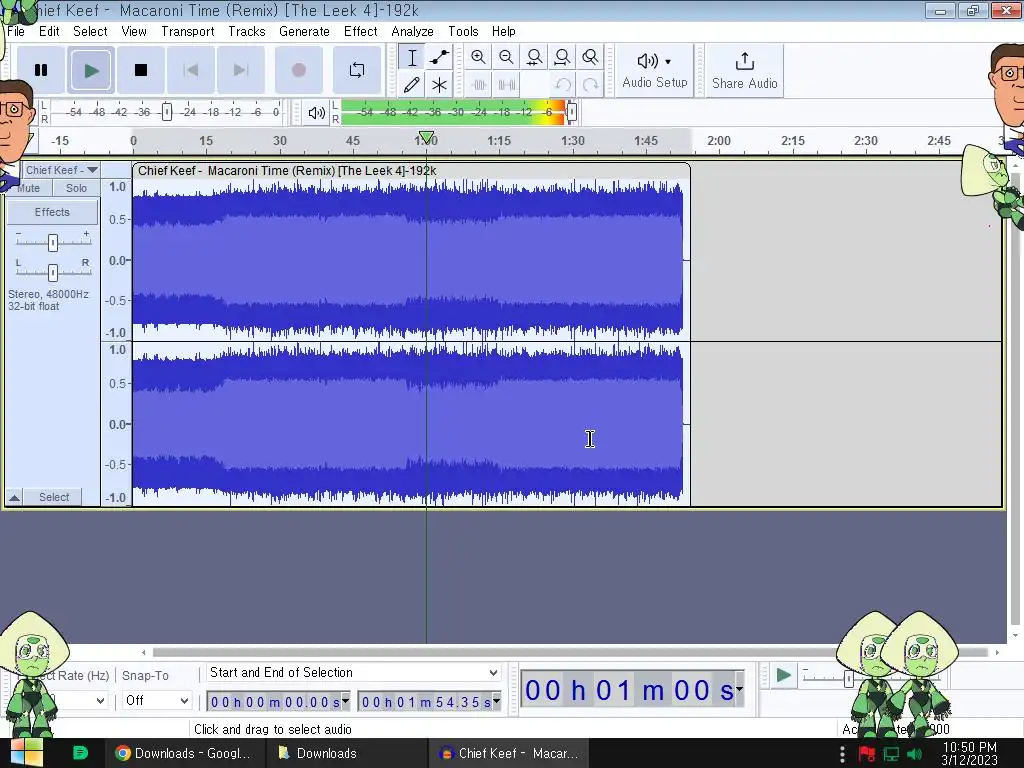
Task: Toggle Solo on the Chief Keef track
Action: coord(76,188)
